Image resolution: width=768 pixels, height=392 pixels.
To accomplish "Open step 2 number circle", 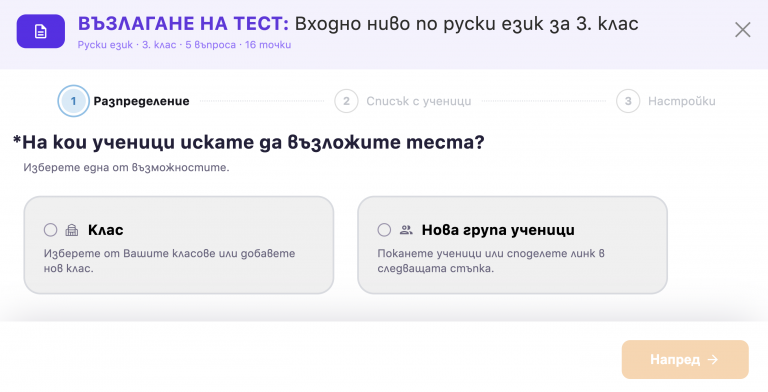I will [346, 101].
